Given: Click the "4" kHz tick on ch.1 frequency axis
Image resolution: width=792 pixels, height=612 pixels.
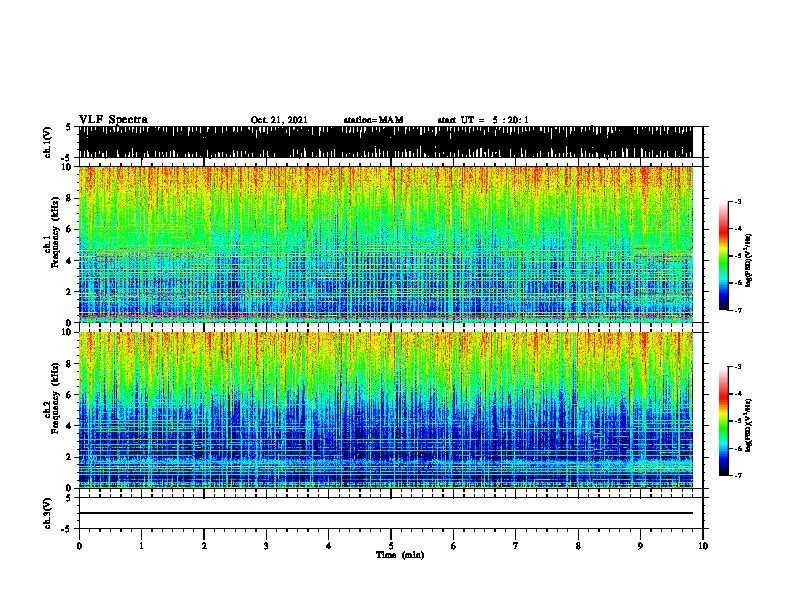Looking at the screenshot, I should pos(70,261).
